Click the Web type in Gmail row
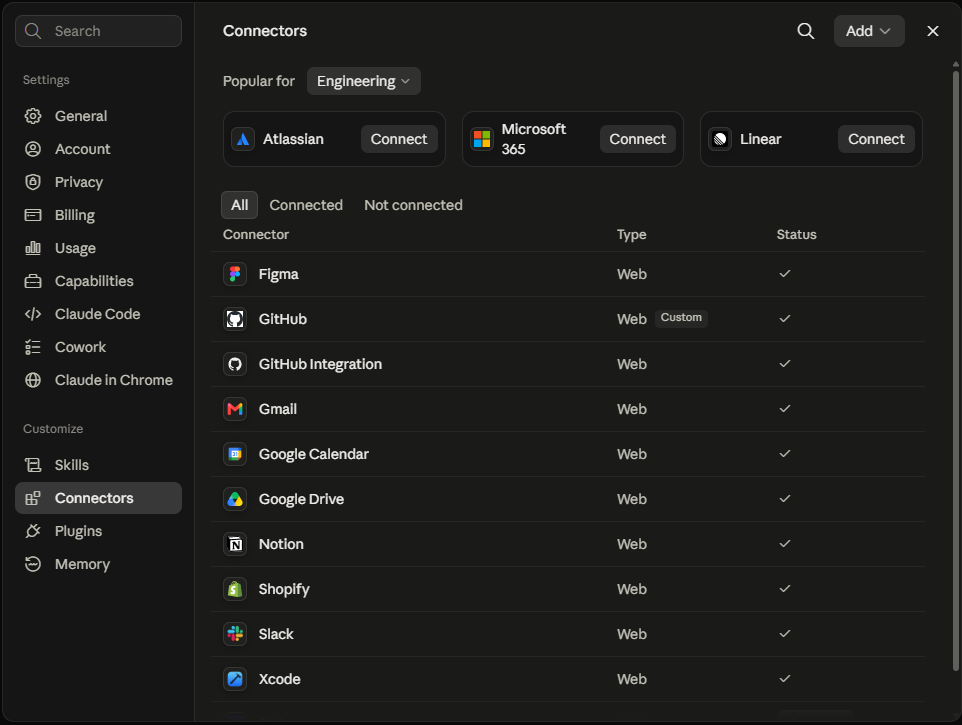Viewport: 962px width, 725px height. (632, 409)
